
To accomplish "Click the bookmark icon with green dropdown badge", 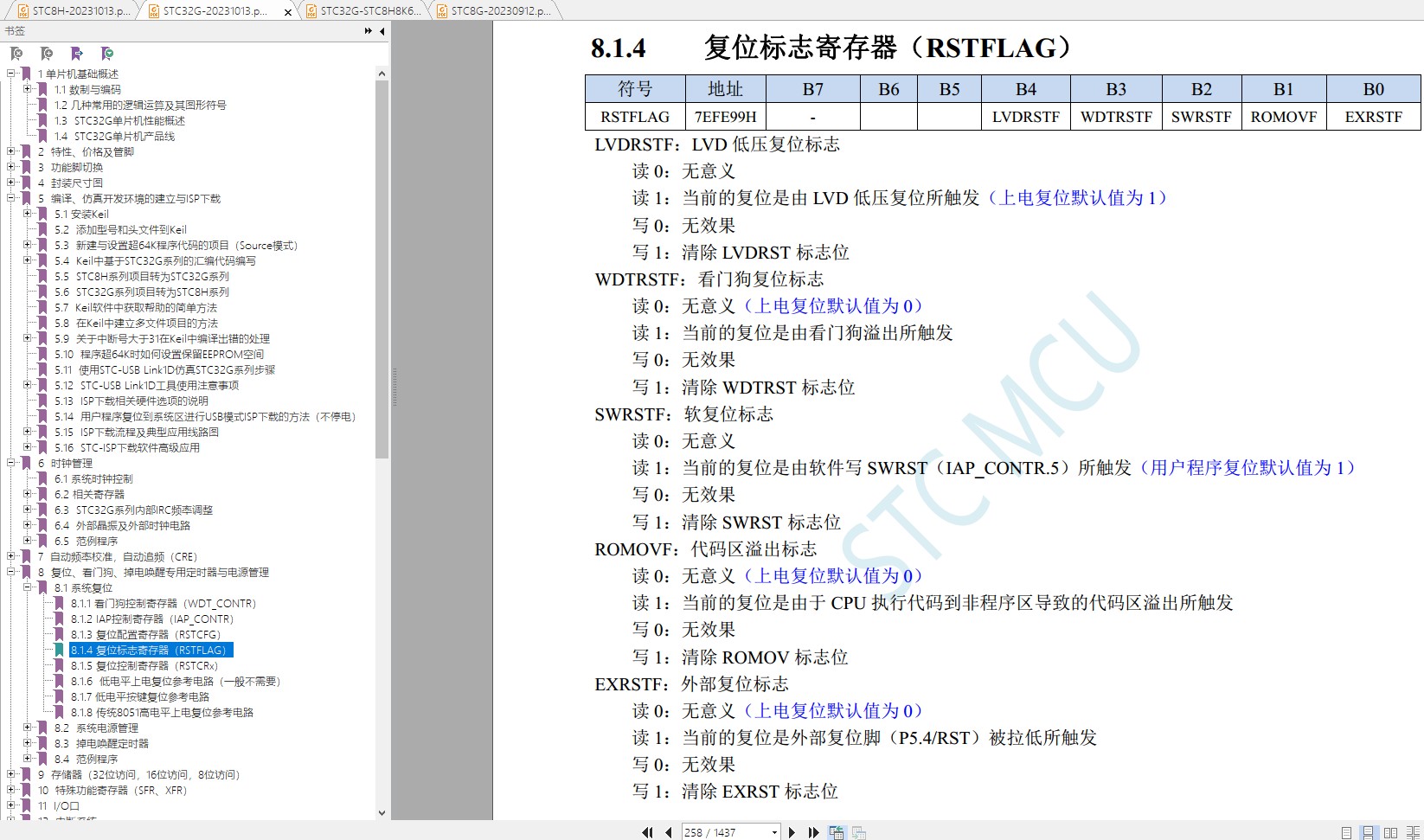I will tap(107, 54).
